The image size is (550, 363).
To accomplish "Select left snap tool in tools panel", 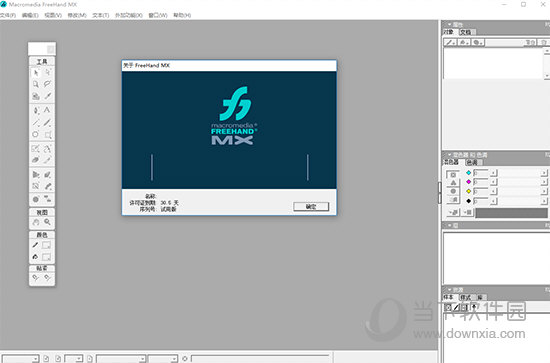I will (x=36, y=278).
